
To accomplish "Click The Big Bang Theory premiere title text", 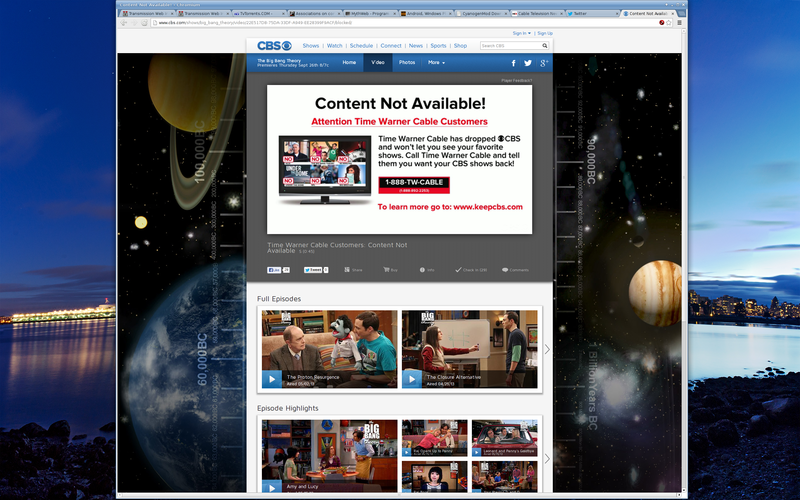I will click(293, 63).
